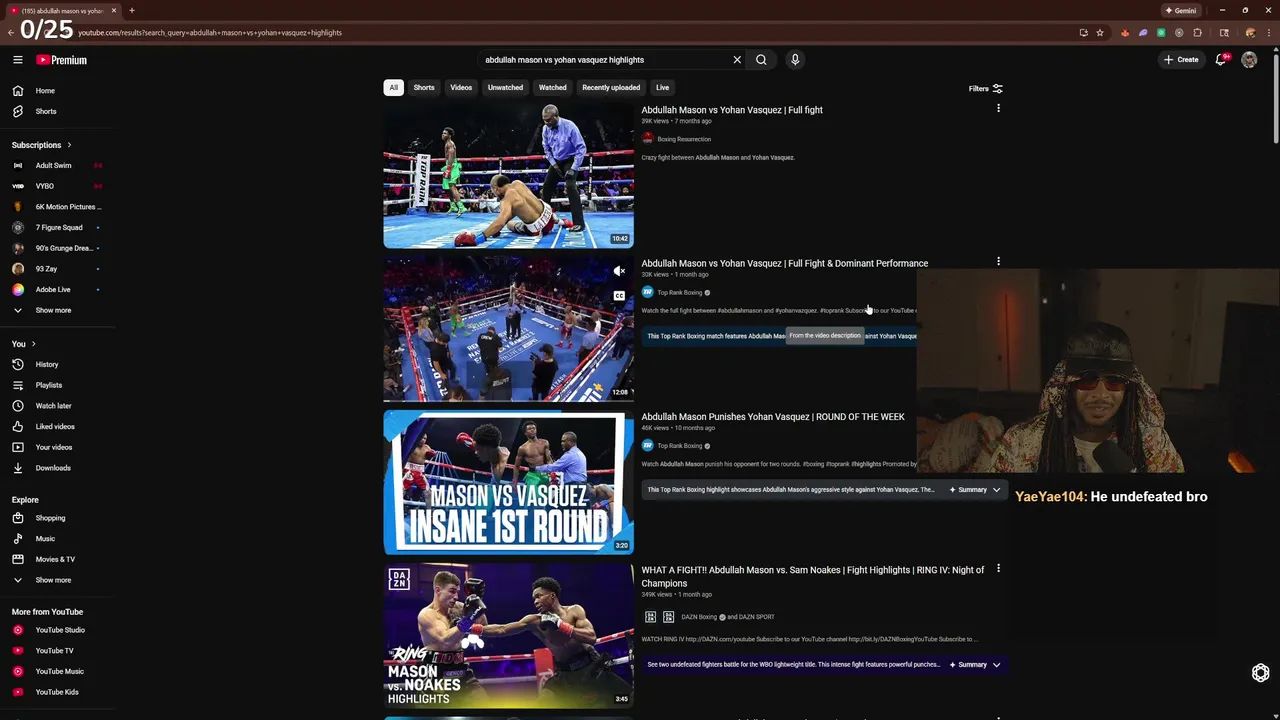1280x720 pixels.
Task: Bookmark this page with star icon
Action: pyautogui.click(x=1100, y=33)
